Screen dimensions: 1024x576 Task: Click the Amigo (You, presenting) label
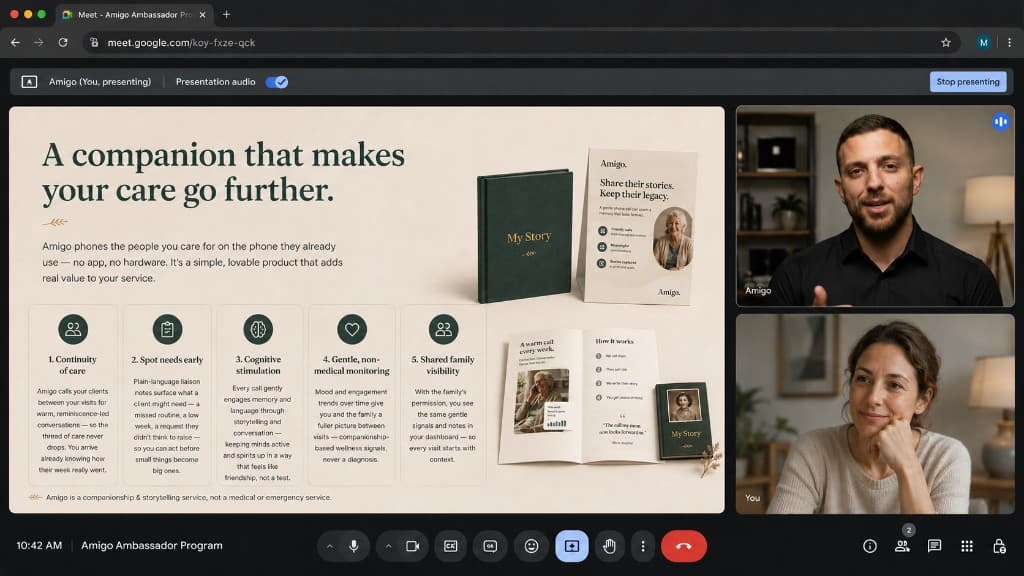click(x=100, y=82)
